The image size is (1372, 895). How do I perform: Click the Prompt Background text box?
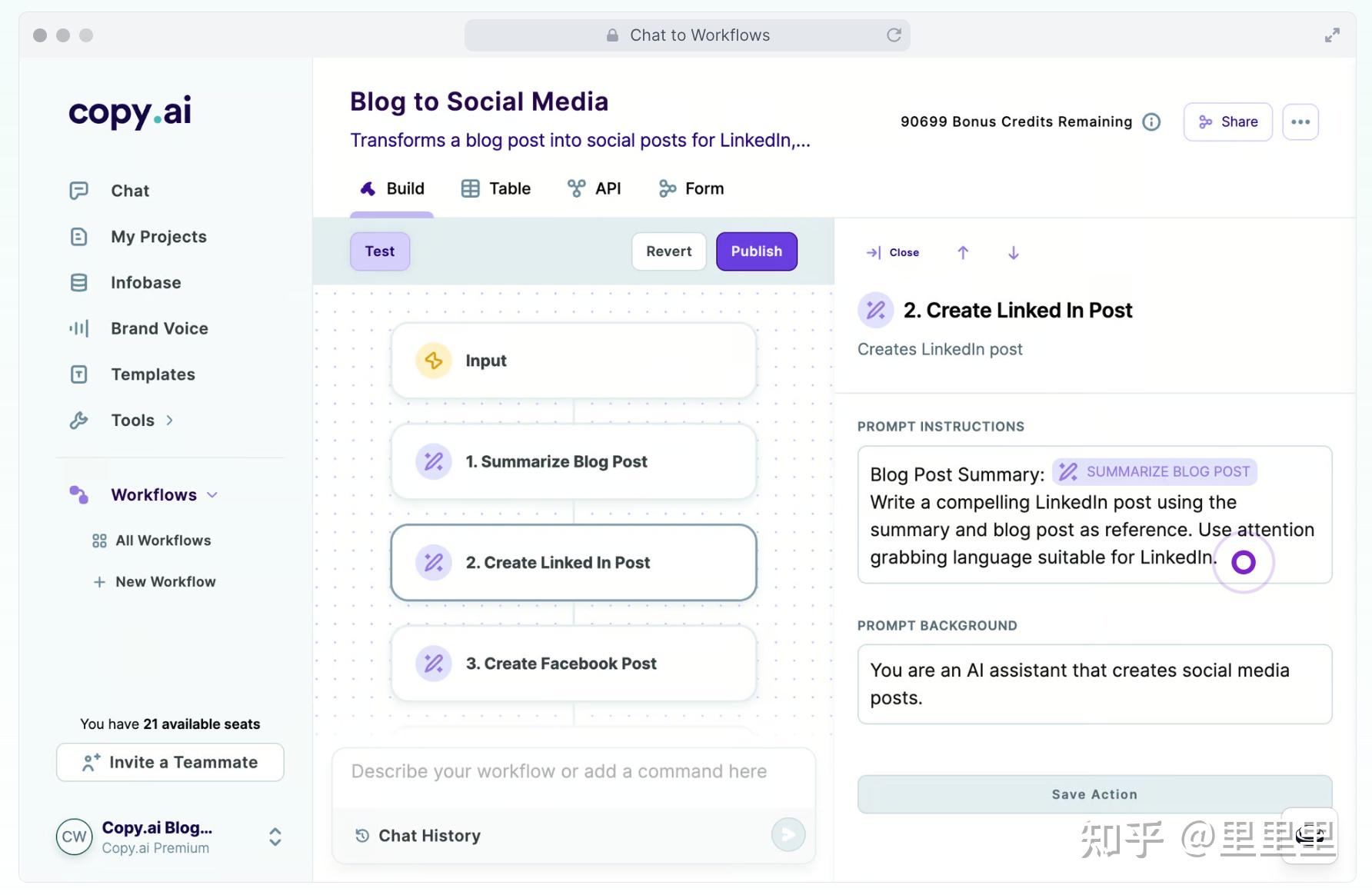(1095, 684)
